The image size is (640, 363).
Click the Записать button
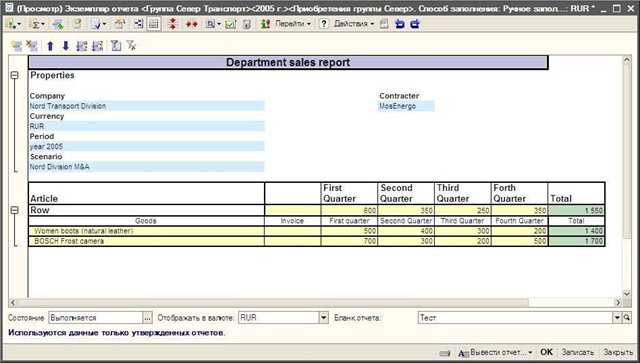tap(578, 352)
